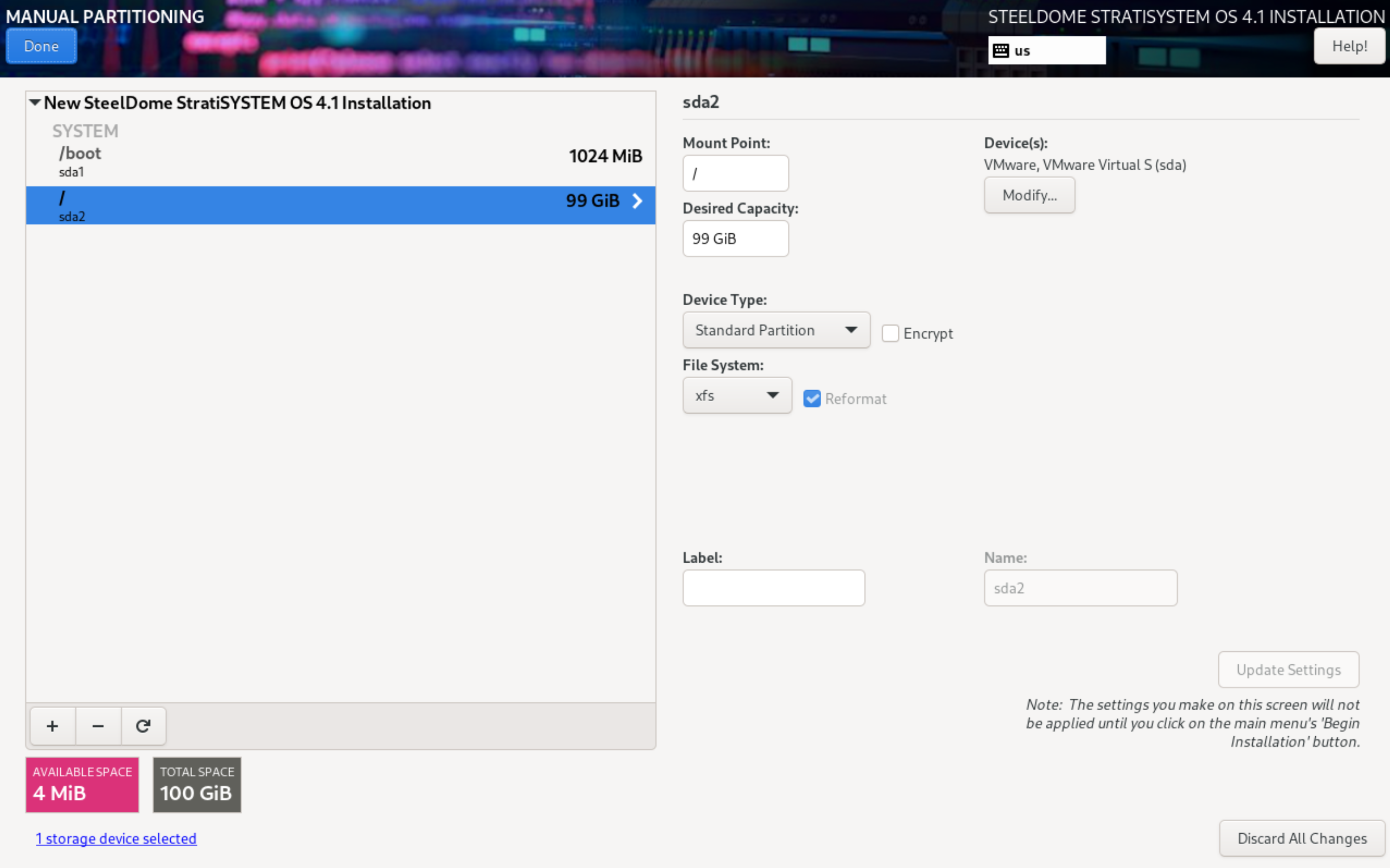Click the remove mount point minus icon
Screen dimensions: 1390x868
pyautogui.click(x=98, y=726)
